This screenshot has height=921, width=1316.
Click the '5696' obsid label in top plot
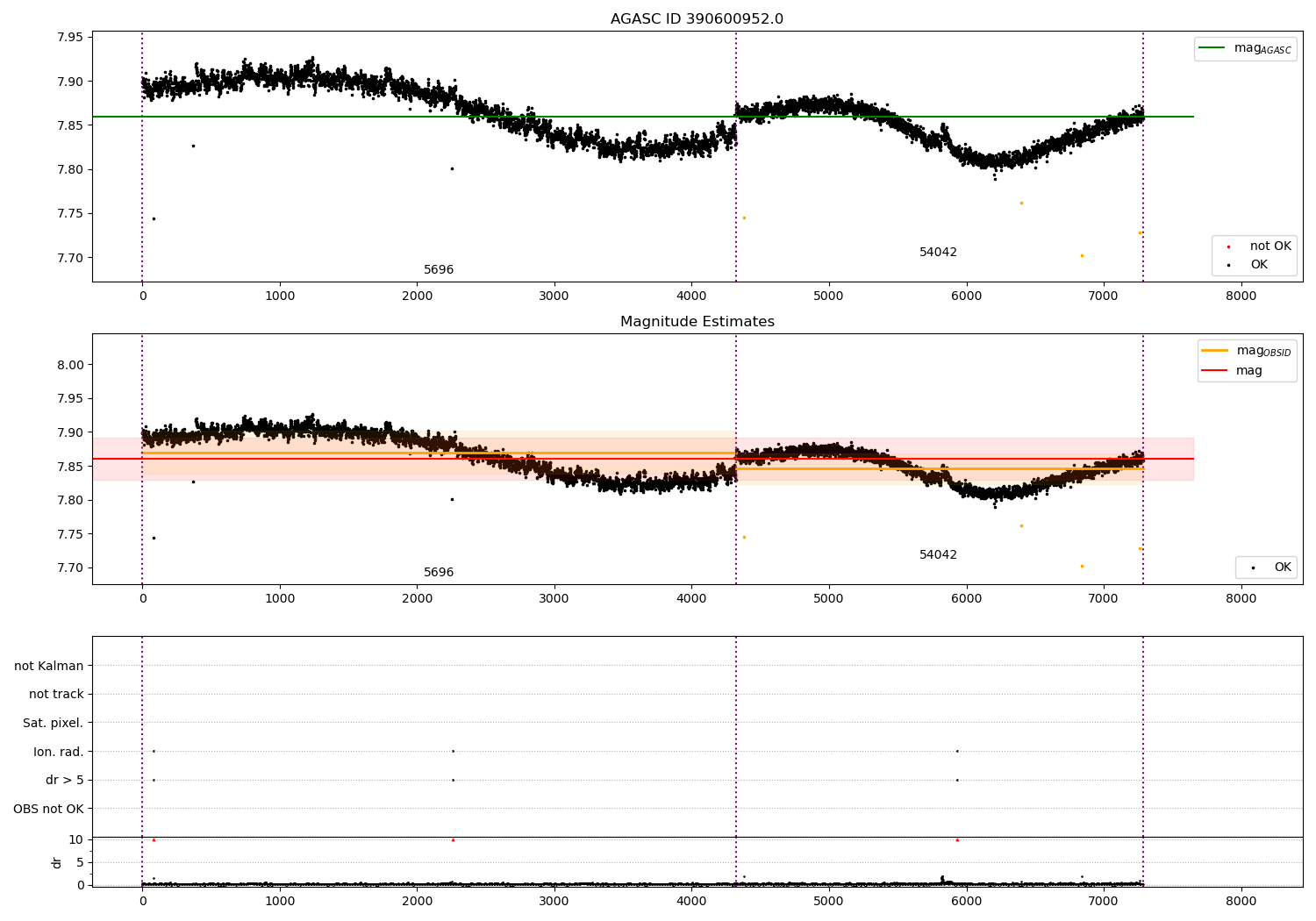[x=439, y=270]
